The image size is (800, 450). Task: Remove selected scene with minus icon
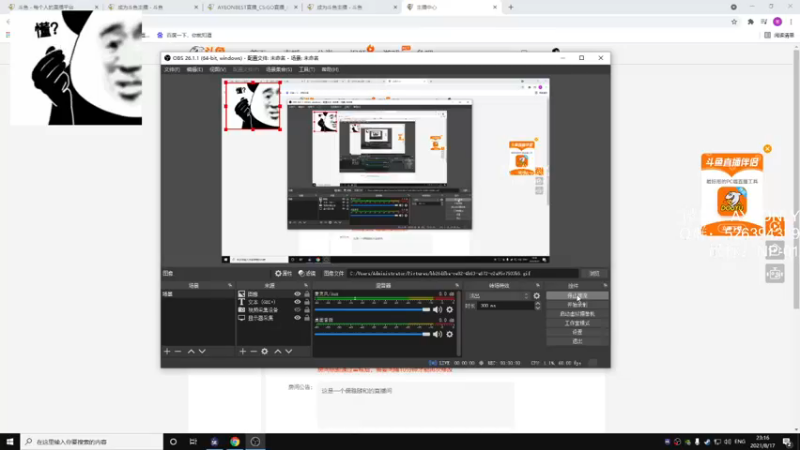point(178,352)
